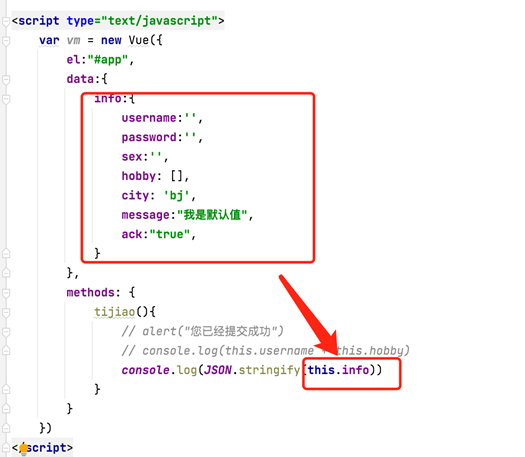
Task: Click the 'var' keyword
Action: coord(49,41)
